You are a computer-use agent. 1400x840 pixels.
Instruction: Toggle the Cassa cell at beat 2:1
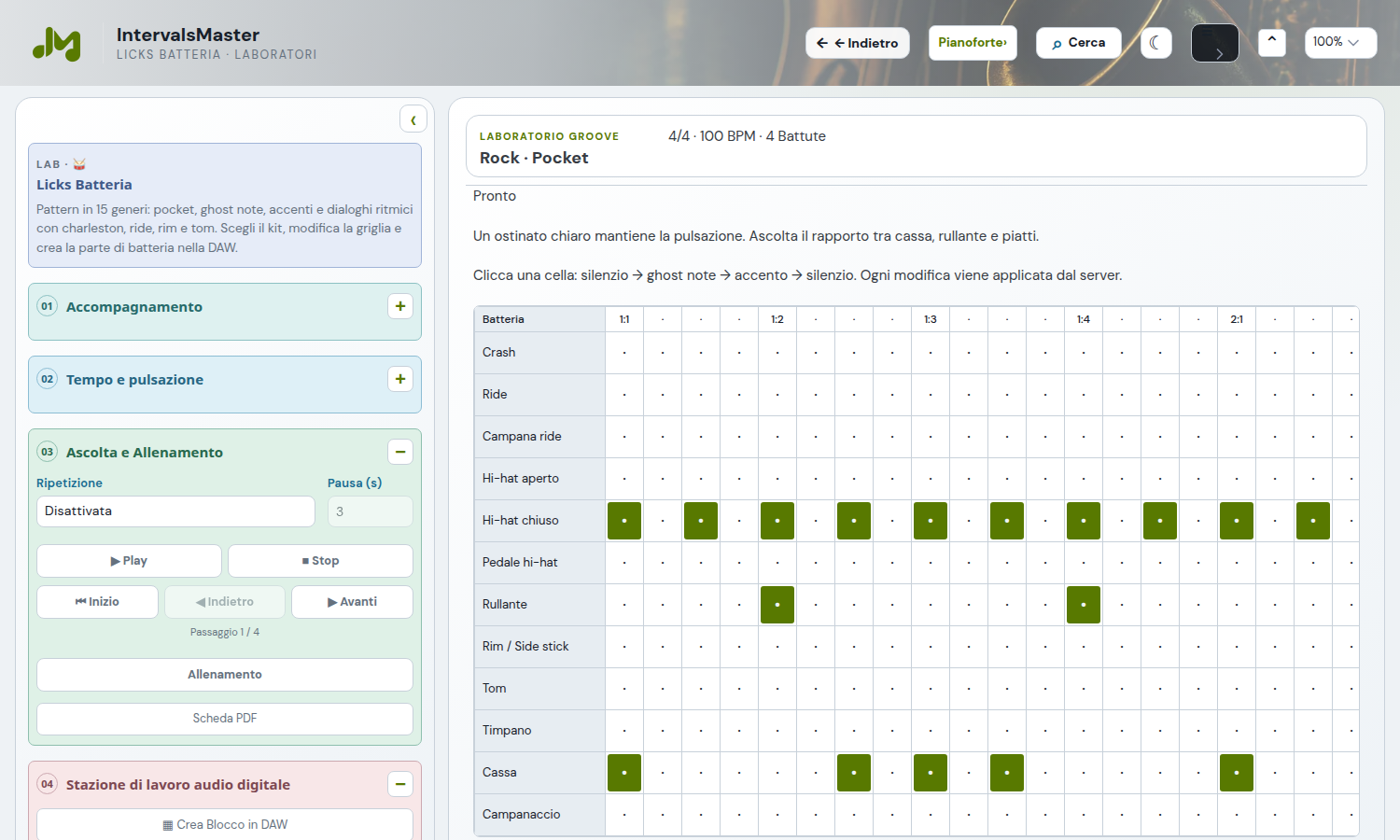pyautogui.click(x=1237, y=773)
